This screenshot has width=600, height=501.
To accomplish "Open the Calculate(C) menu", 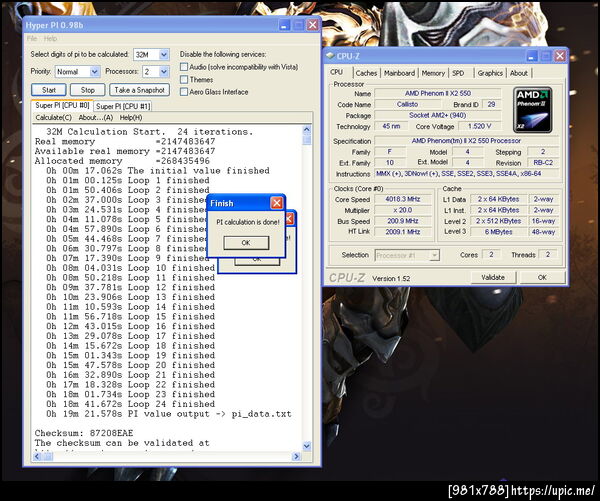I will tap(54, 117).
